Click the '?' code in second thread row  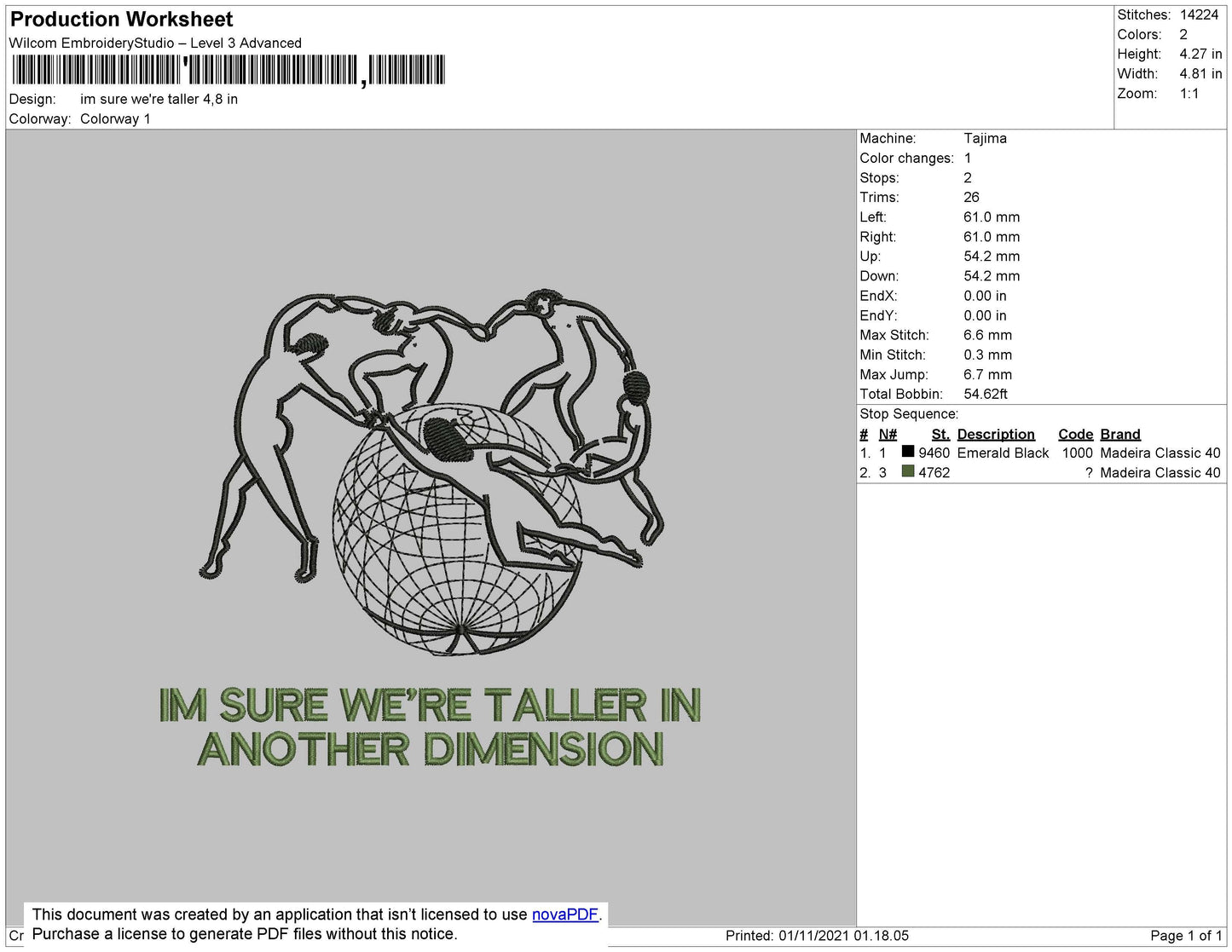[1089, 472]
